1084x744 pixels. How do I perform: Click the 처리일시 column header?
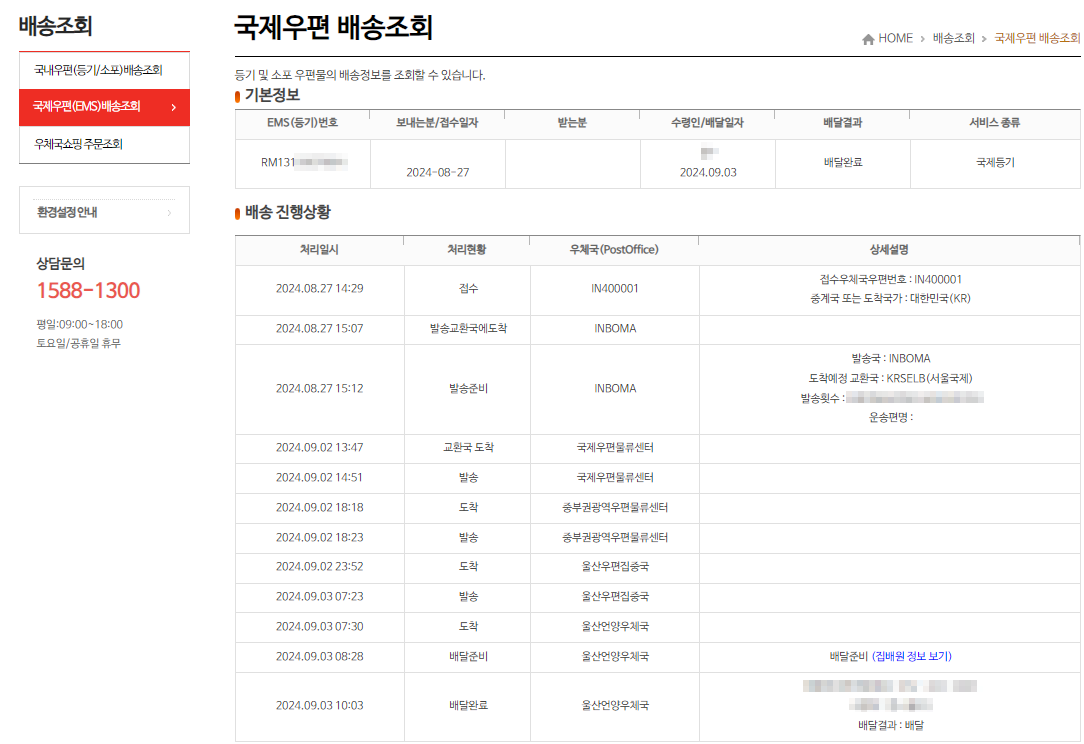click(x=319, y=250)
